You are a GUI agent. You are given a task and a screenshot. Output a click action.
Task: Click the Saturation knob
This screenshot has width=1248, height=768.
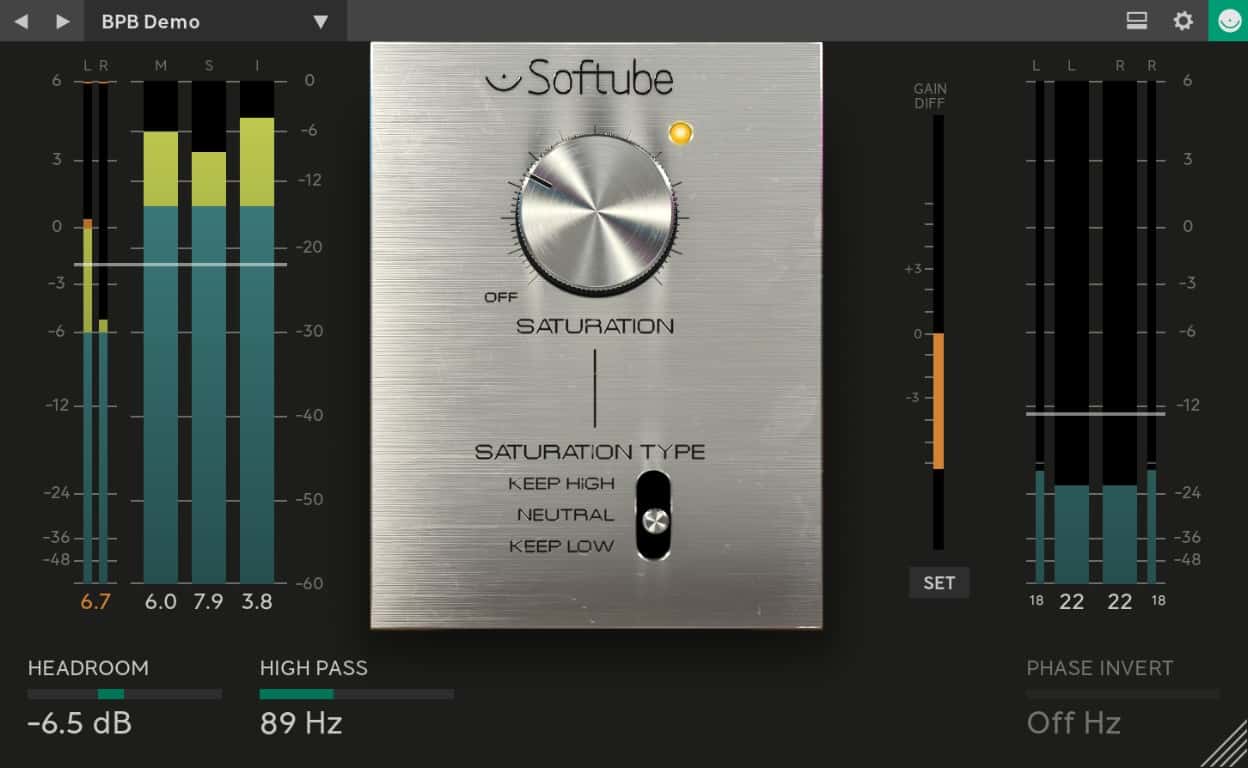[x=595, y=215]
